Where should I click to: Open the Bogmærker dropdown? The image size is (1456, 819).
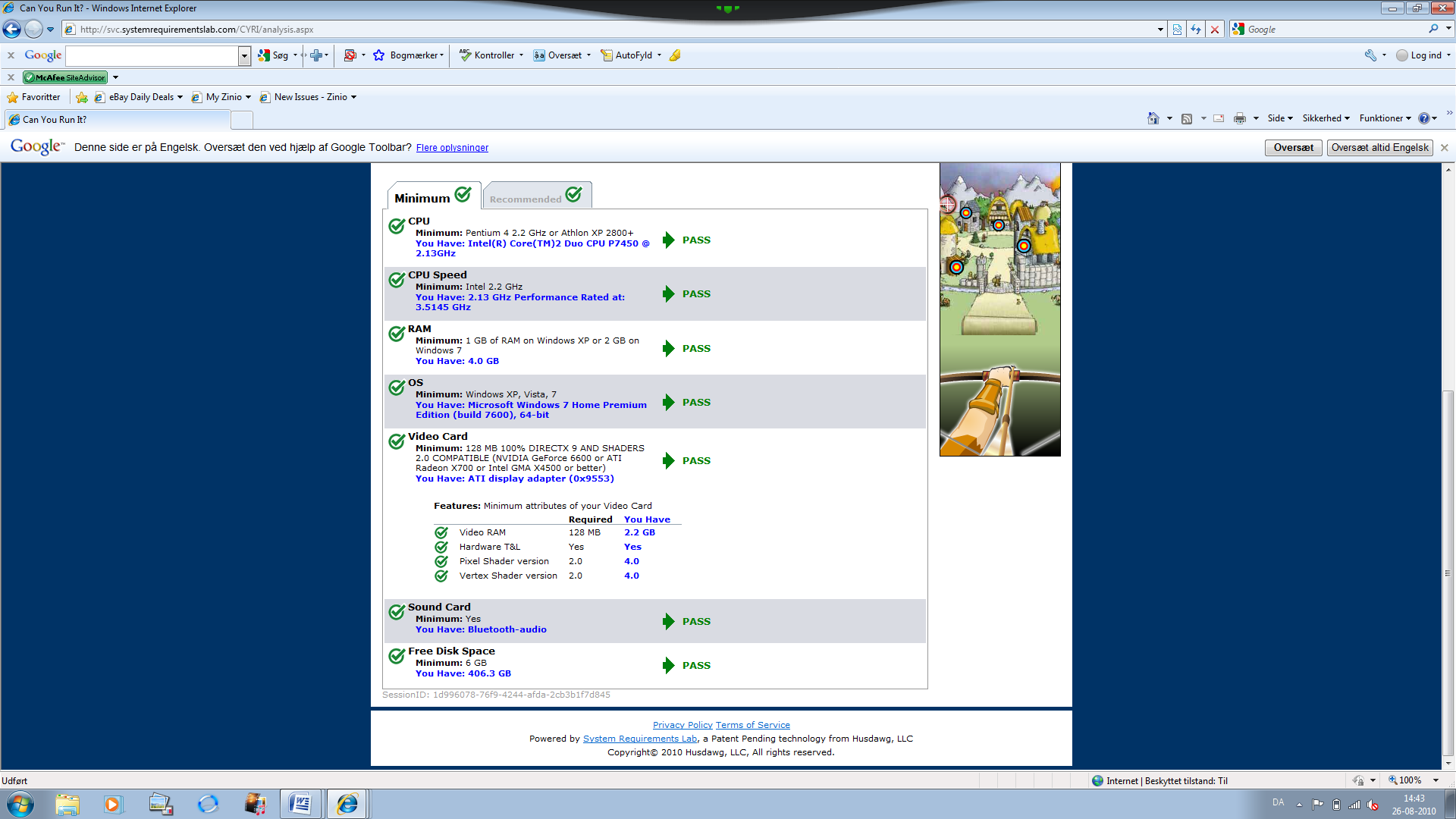tap(416, 55)
